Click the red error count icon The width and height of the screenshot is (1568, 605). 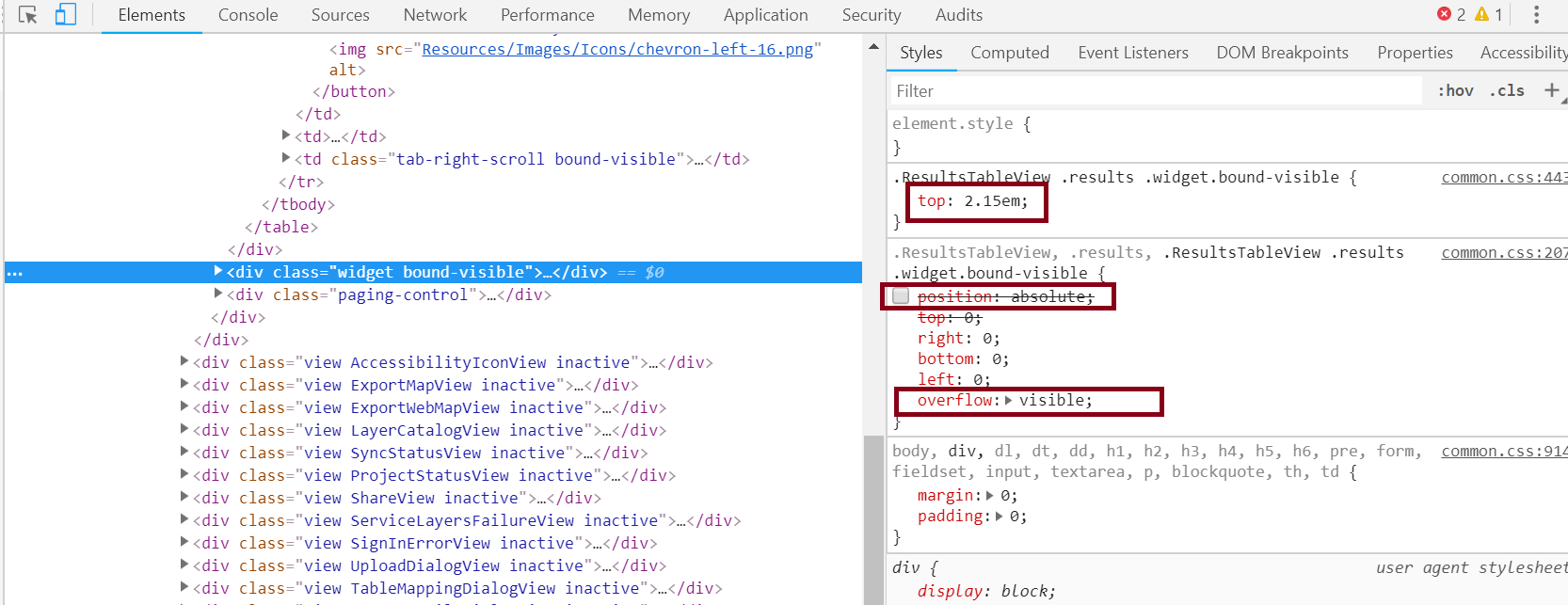coord(1444,14)
